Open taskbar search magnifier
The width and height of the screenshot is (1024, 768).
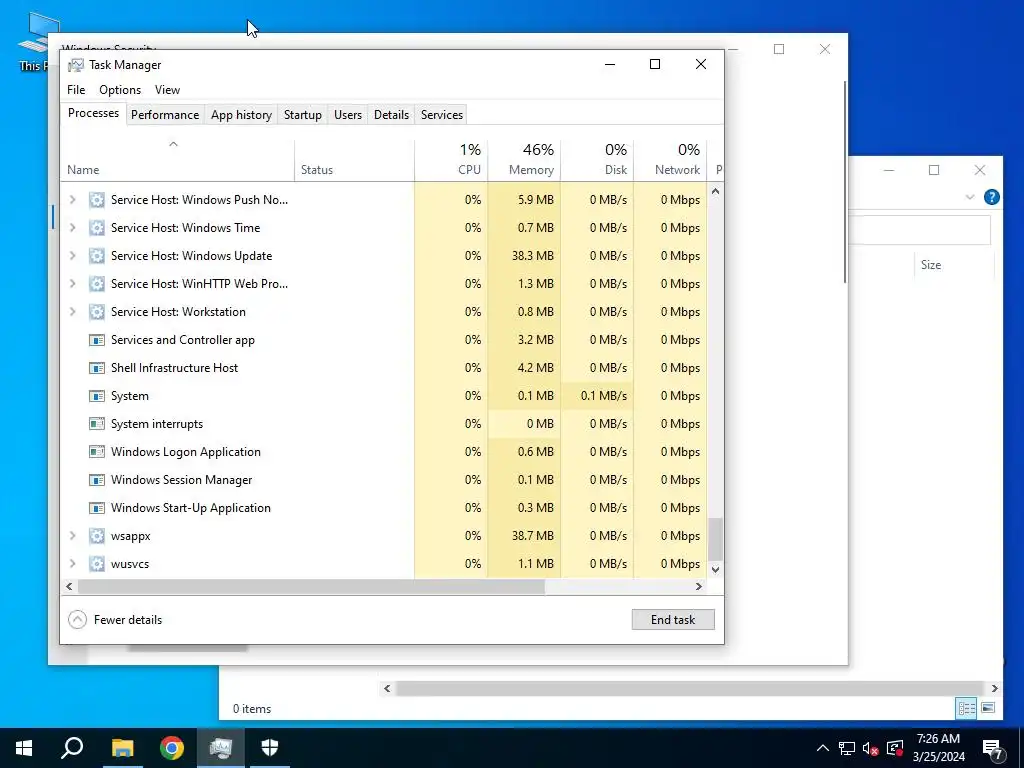tap(72, 748)
